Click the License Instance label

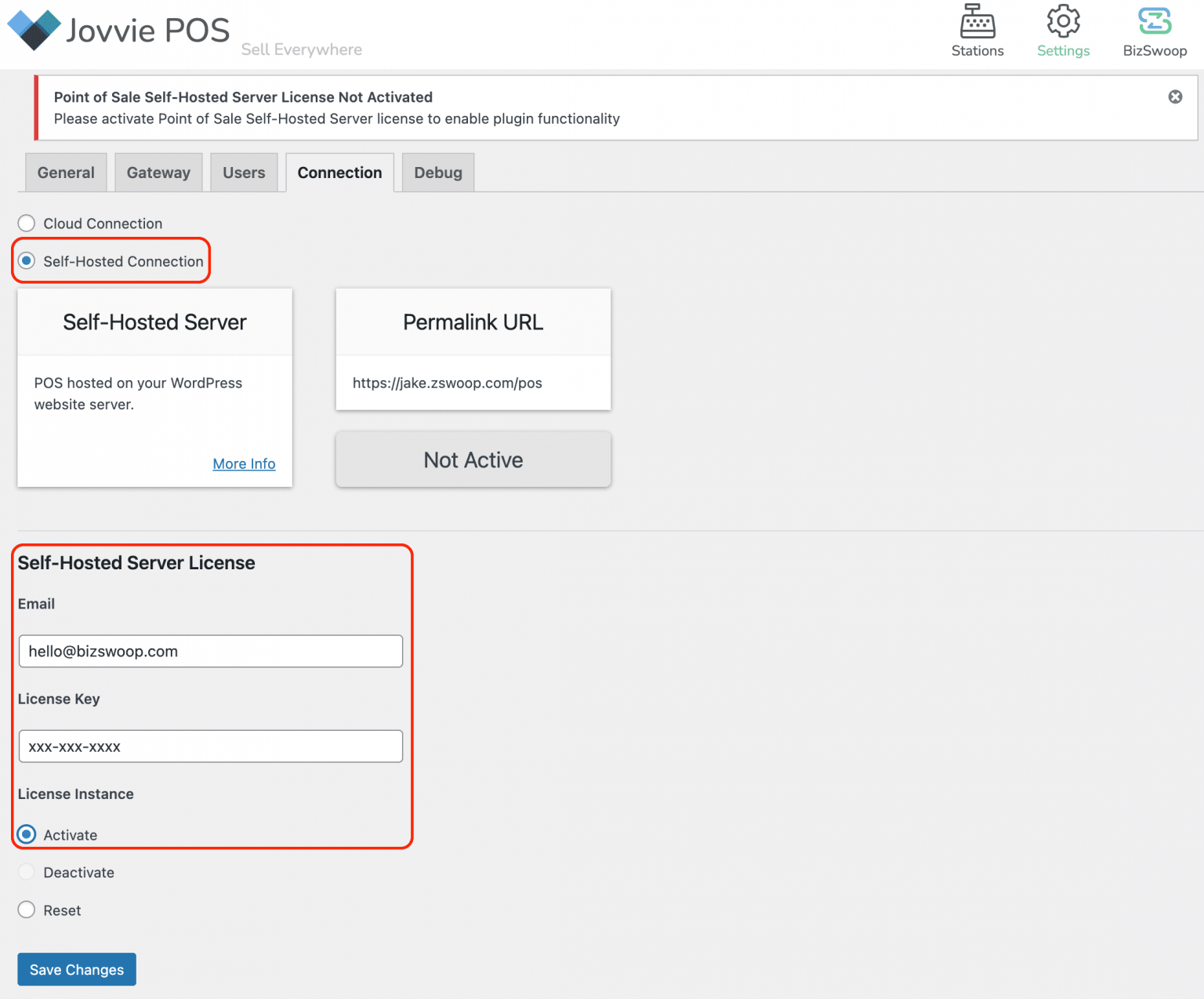click(x=76, y=794)
